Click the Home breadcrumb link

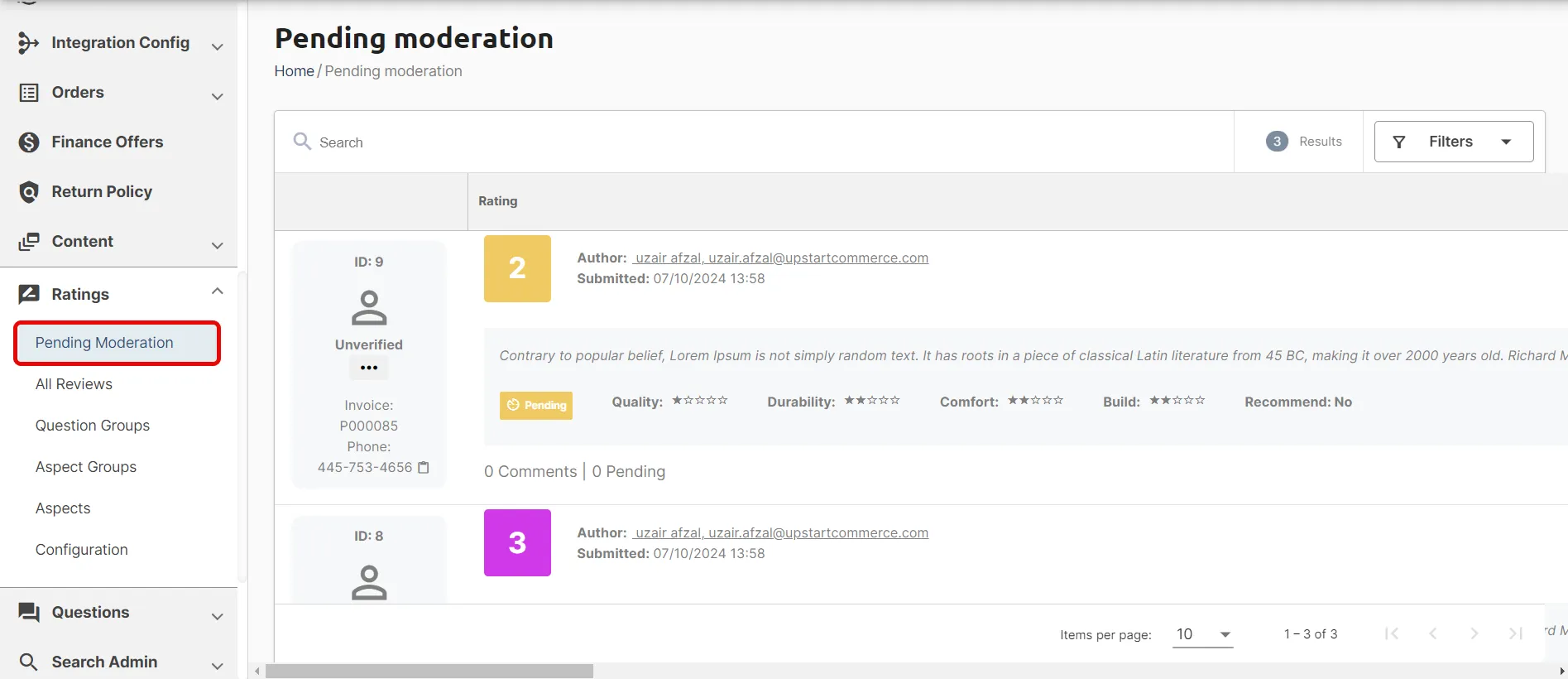[x=294, y=71]
